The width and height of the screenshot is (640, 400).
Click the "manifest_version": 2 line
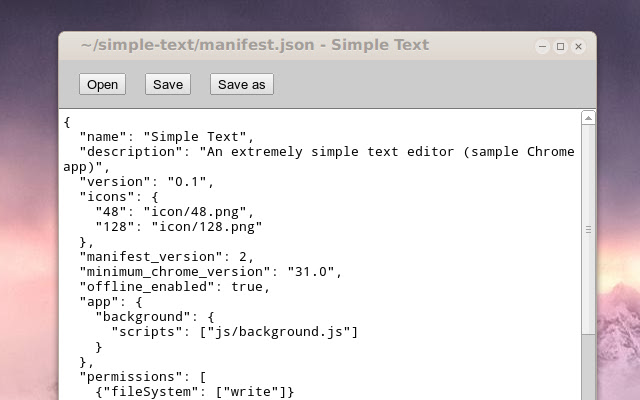(167, 257)
